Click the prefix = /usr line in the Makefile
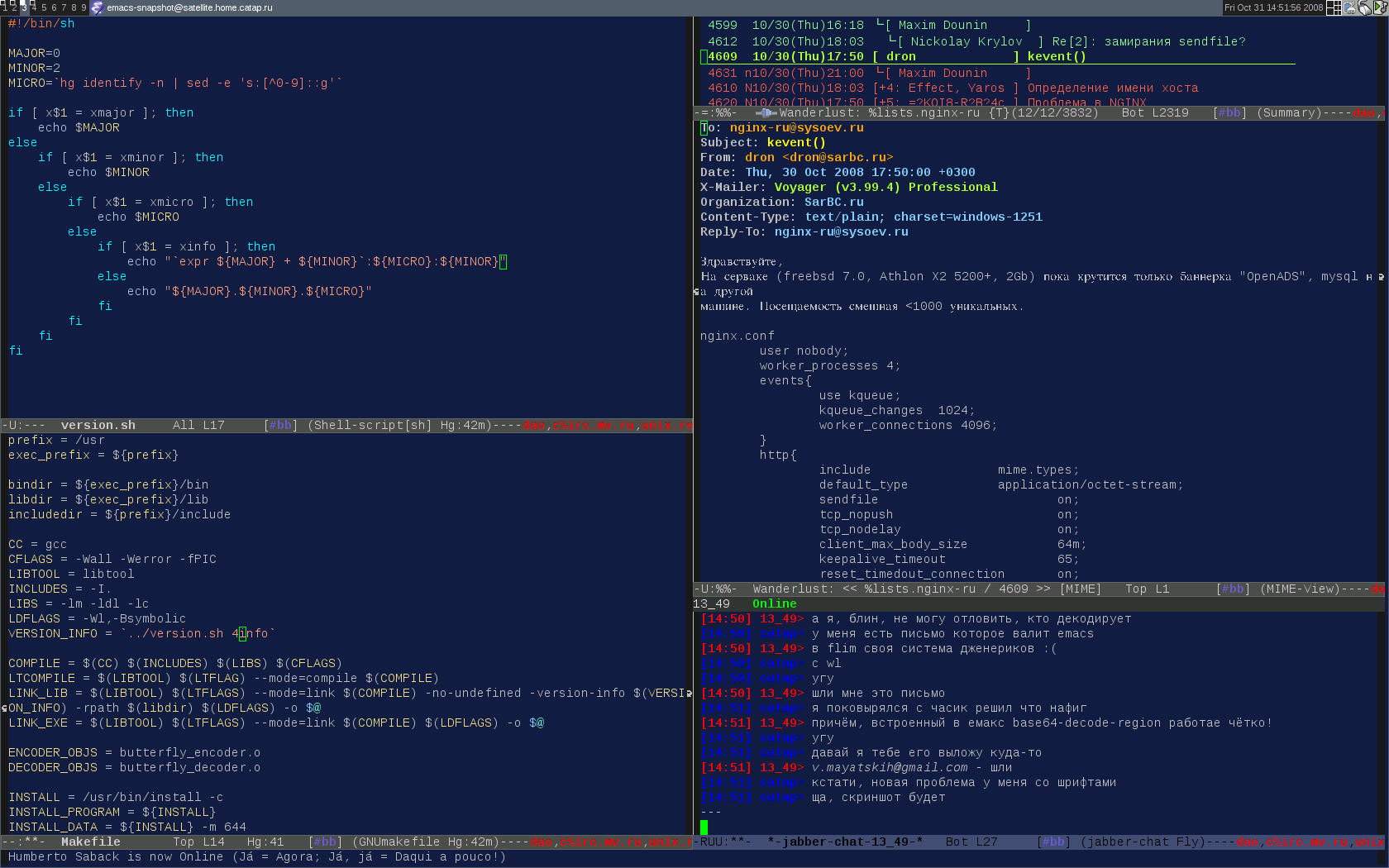 coord(56,440)
